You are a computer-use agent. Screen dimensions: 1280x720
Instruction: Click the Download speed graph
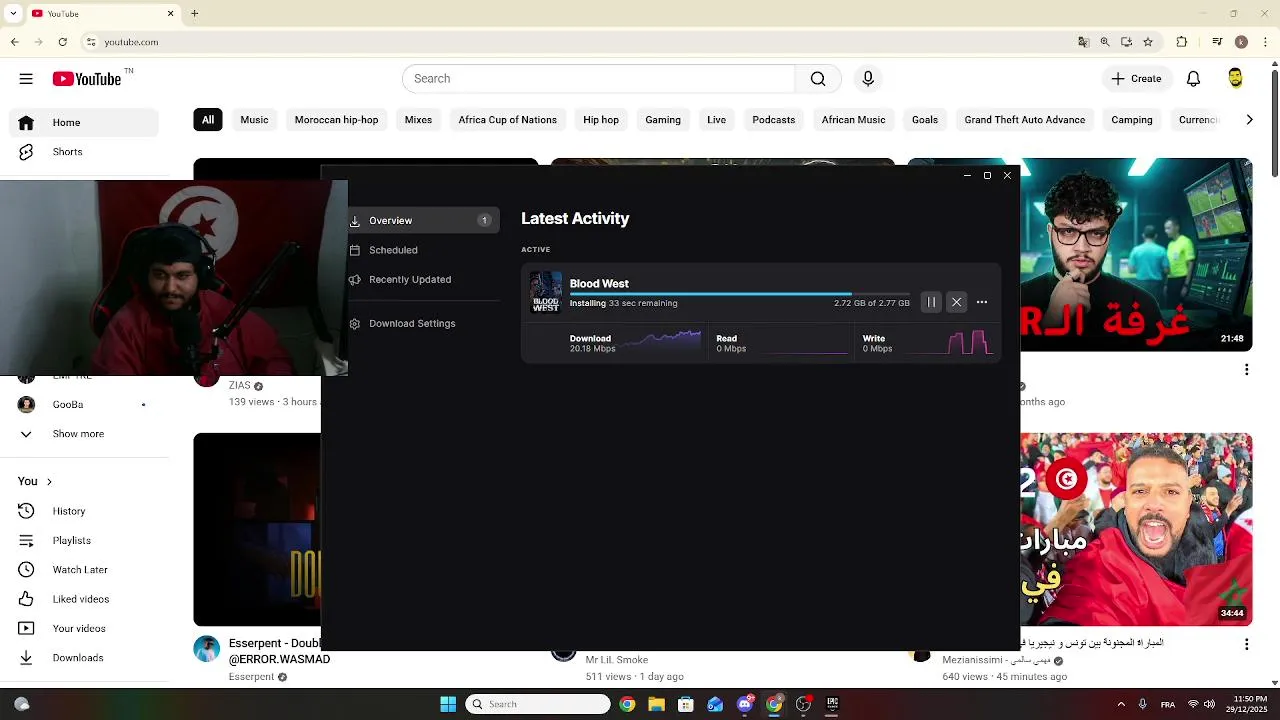pos(661,342)
